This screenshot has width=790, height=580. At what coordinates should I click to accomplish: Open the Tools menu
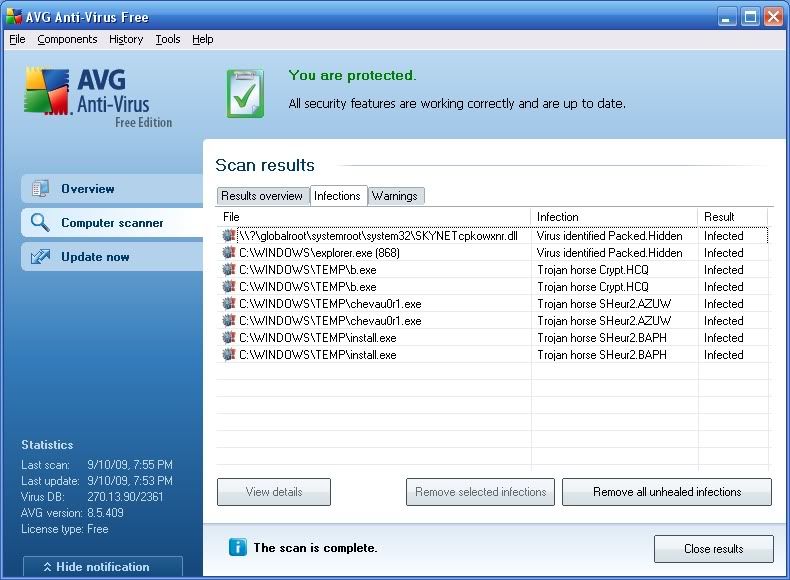[168, 39]
